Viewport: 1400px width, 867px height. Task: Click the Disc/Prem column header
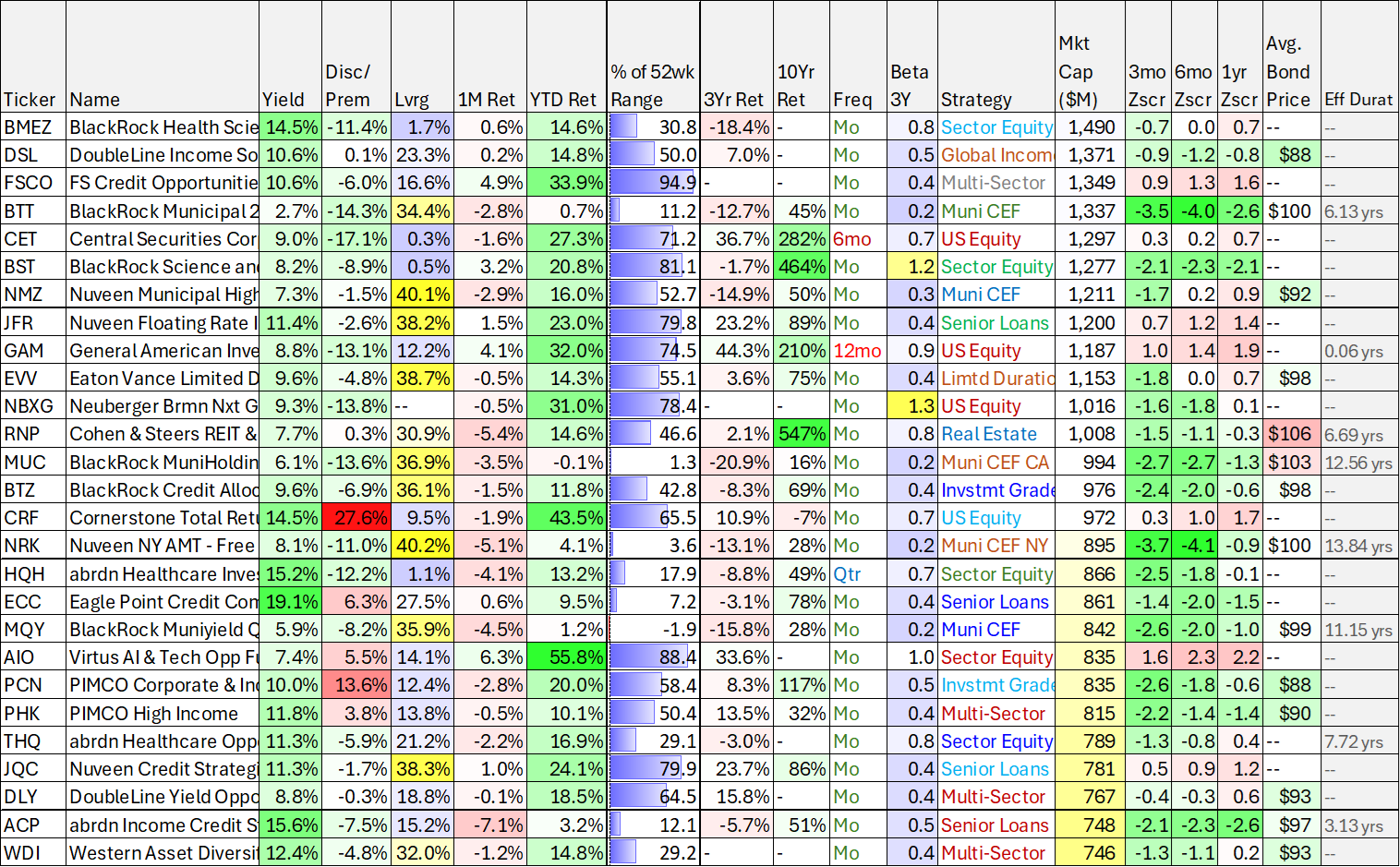point(356,57)
